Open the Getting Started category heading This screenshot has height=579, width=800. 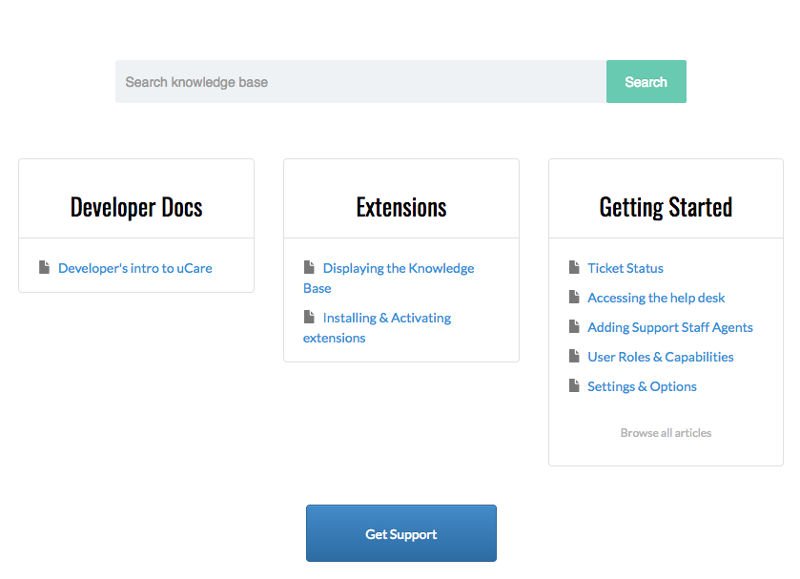(x=665, y=207)
